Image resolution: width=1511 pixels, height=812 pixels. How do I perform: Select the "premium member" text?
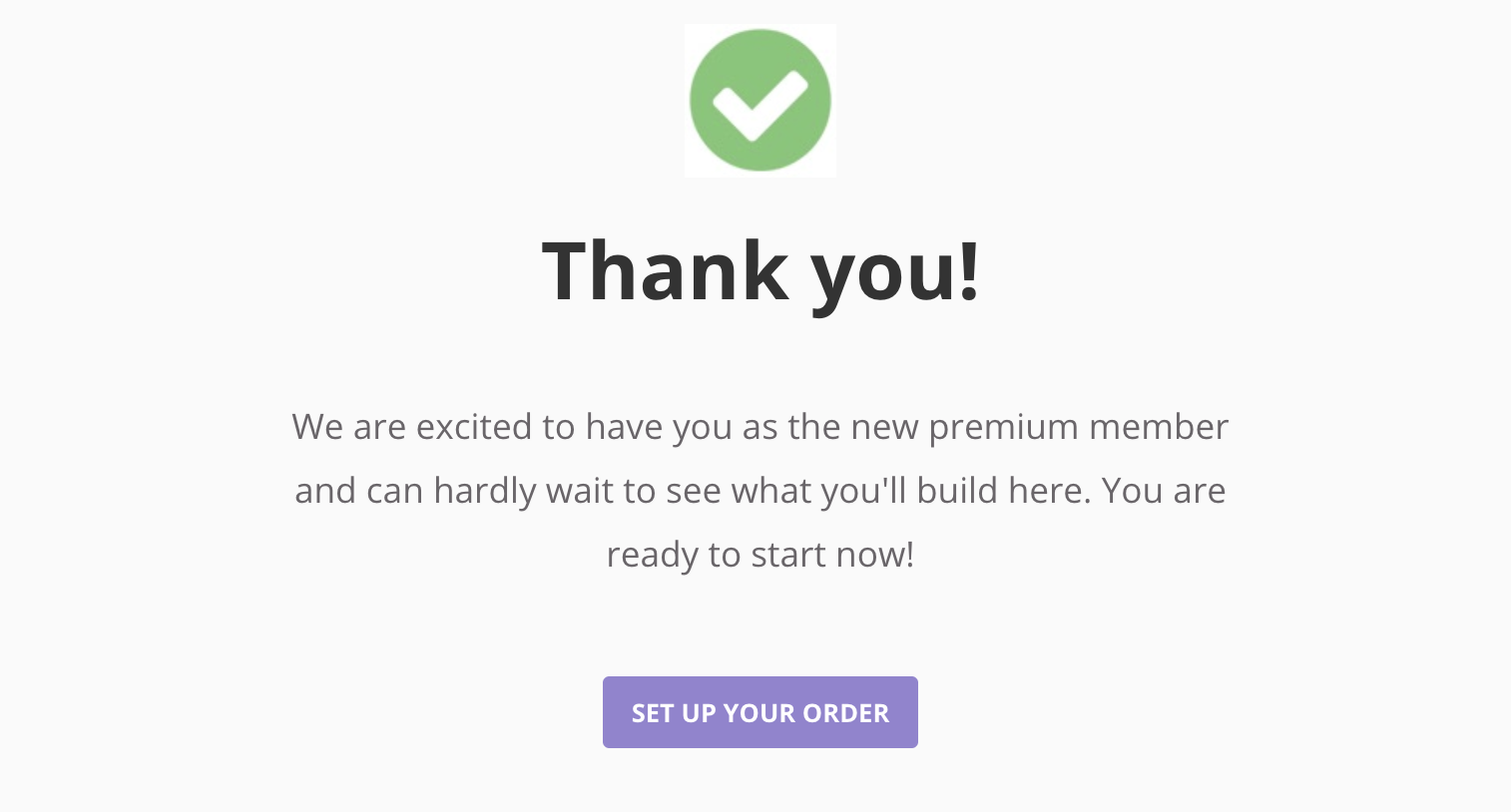(x=1078, y=427)
